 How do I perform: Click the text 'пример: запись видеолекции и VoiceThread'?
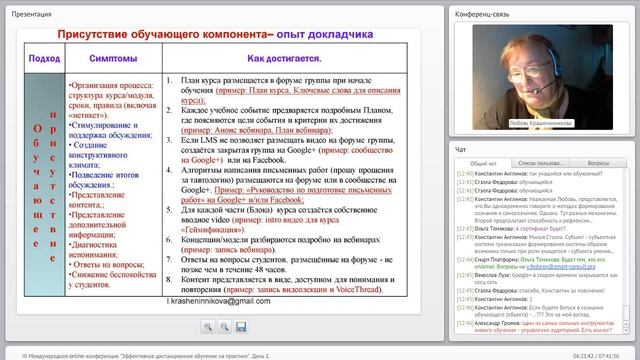(x=302, y=290)
